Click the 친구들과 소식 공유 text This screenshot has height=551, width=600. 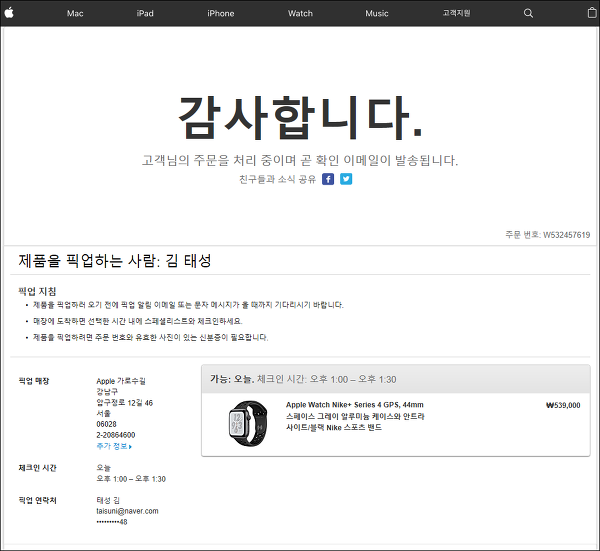click(278, 179)
